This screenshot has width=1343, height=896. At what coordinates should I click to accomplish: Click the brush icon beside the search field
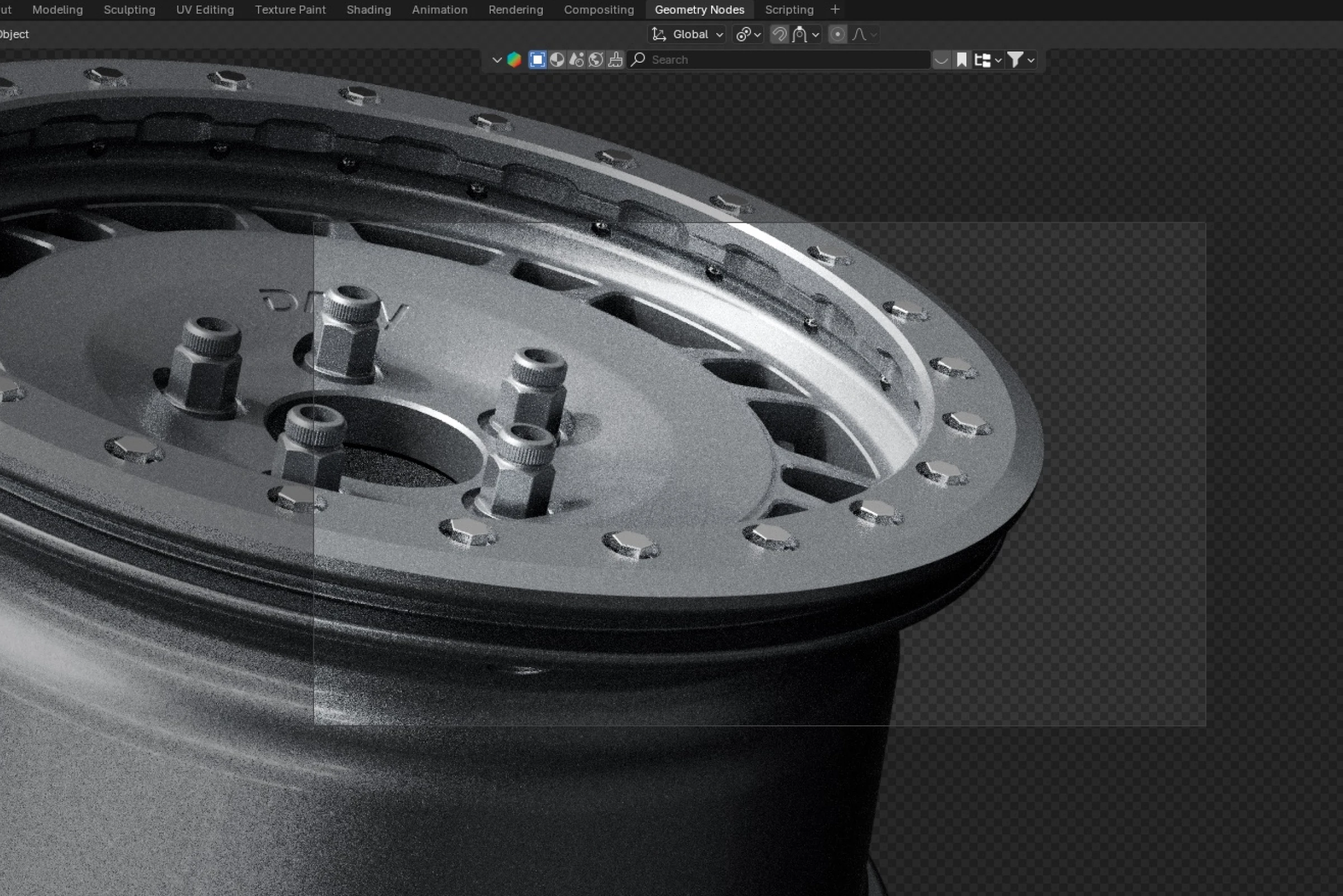coord(614,59)
